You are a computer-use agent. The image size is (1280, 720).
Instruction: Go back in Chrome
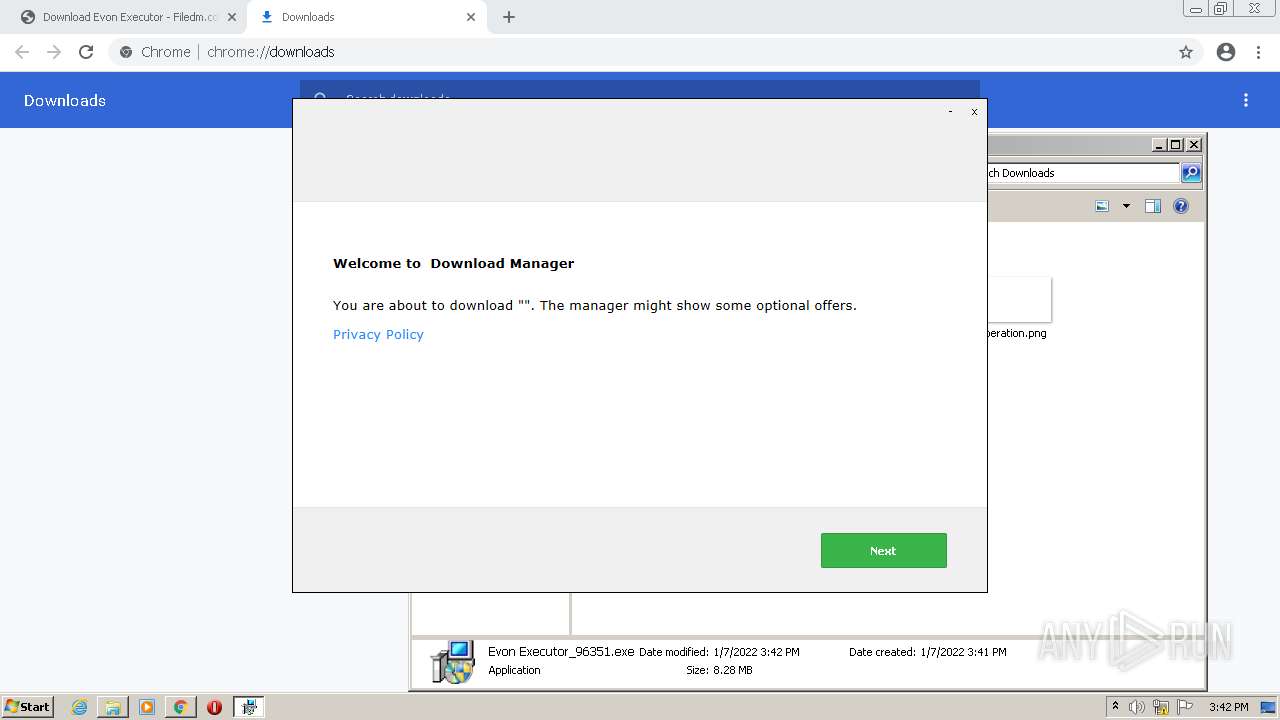[22, 52]
